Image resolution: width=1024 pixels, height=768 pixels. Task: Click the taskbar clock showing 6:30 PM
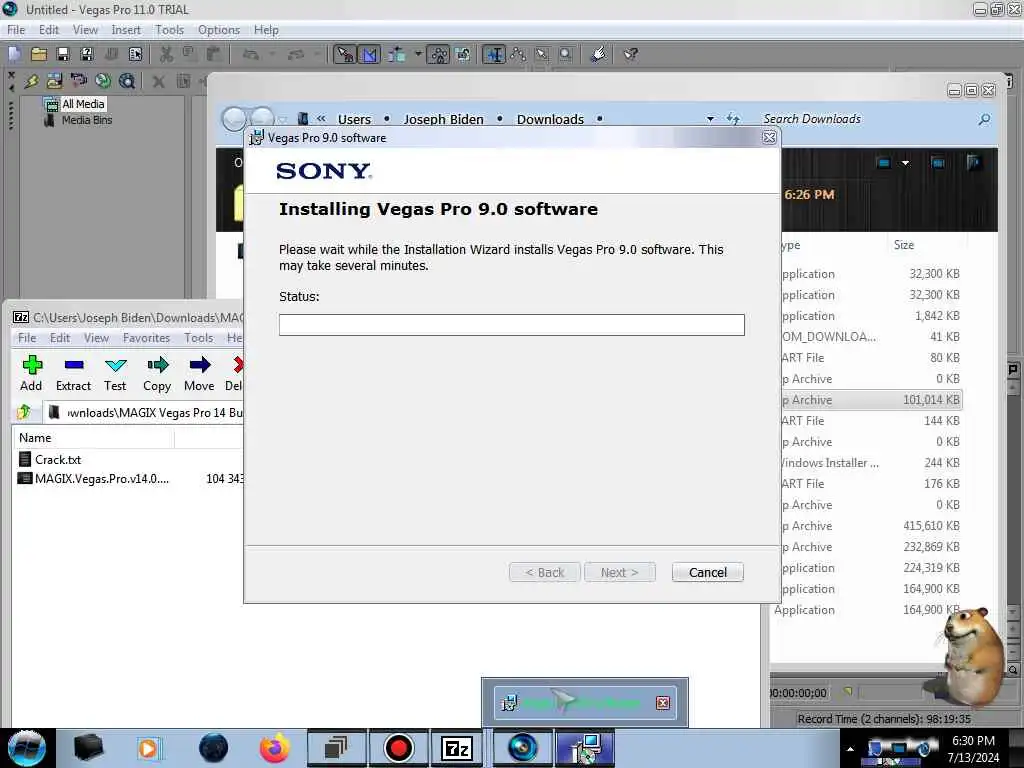[x=973, y=749]
